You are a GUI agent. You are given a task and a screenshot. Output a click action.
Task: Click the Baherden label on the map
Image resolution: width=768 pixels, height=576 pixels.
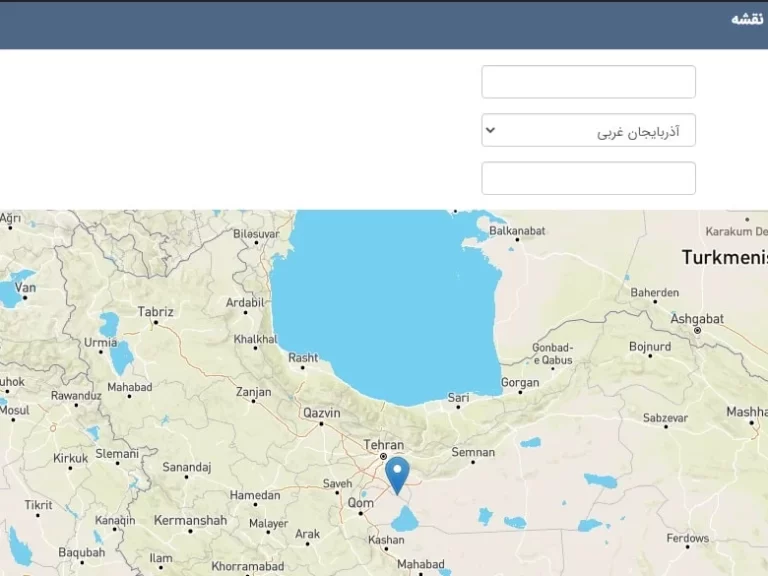pyautogui.click(x=655, y=293)
